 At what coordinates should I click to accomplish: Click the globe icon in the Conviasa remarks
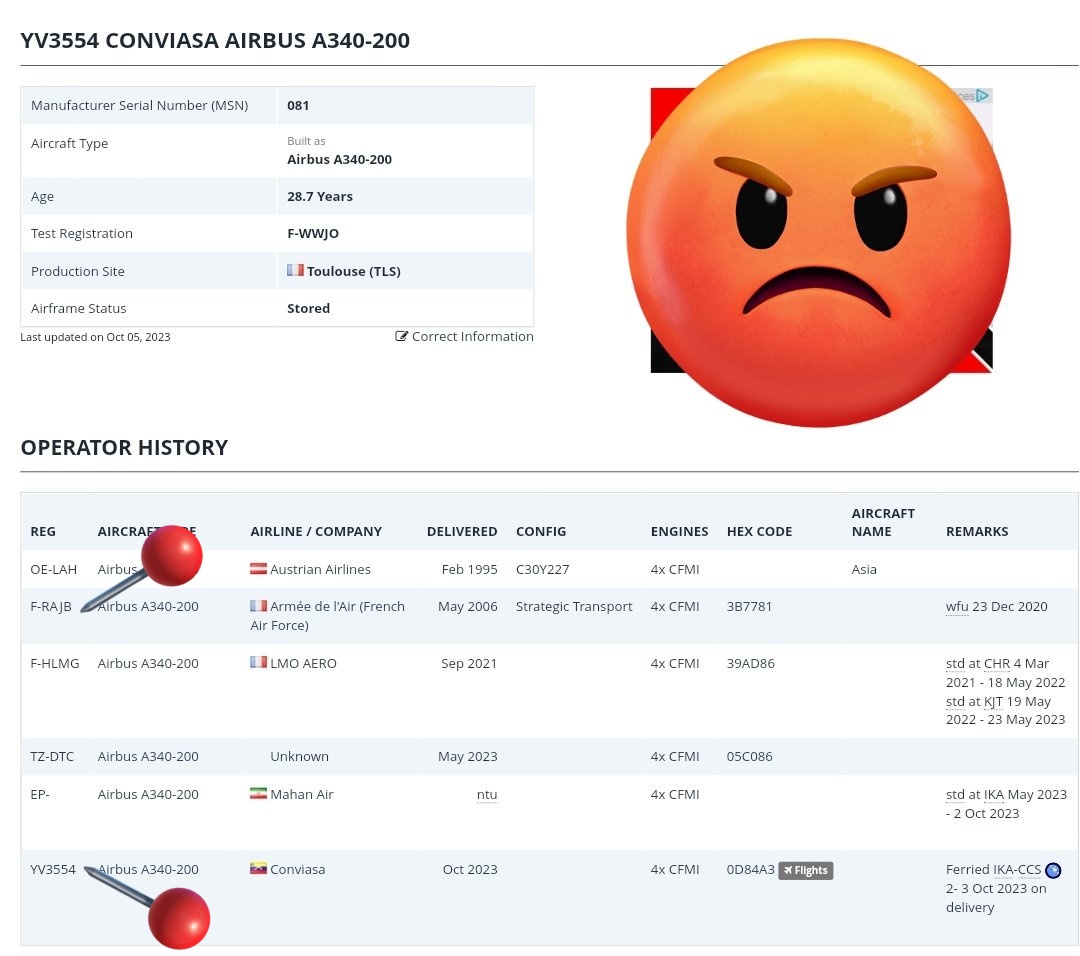pyautogui.click(x=1053, y=871)
